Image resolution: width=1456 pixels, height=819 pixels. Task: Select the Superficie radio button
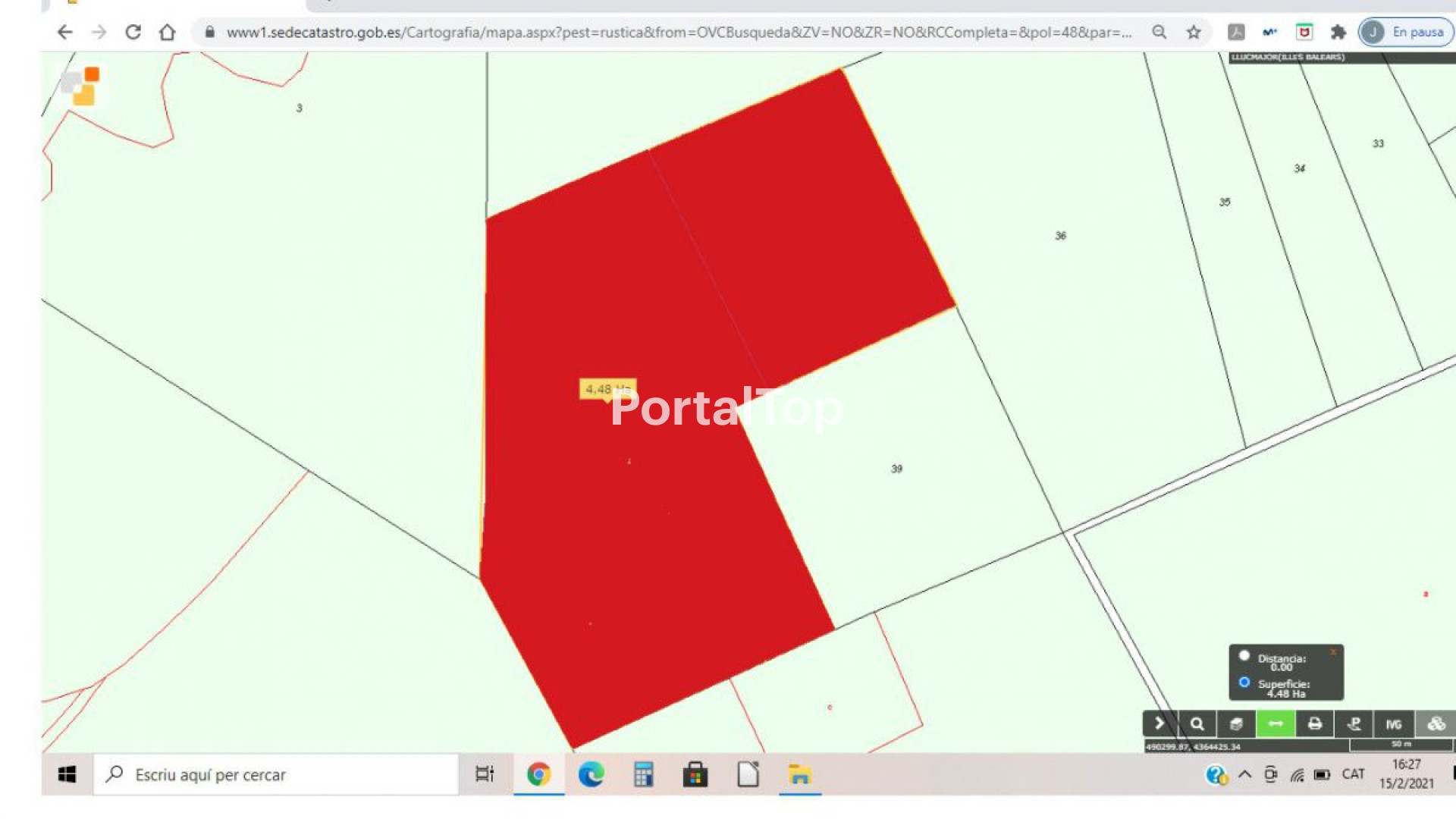(x=1244, y=682)
